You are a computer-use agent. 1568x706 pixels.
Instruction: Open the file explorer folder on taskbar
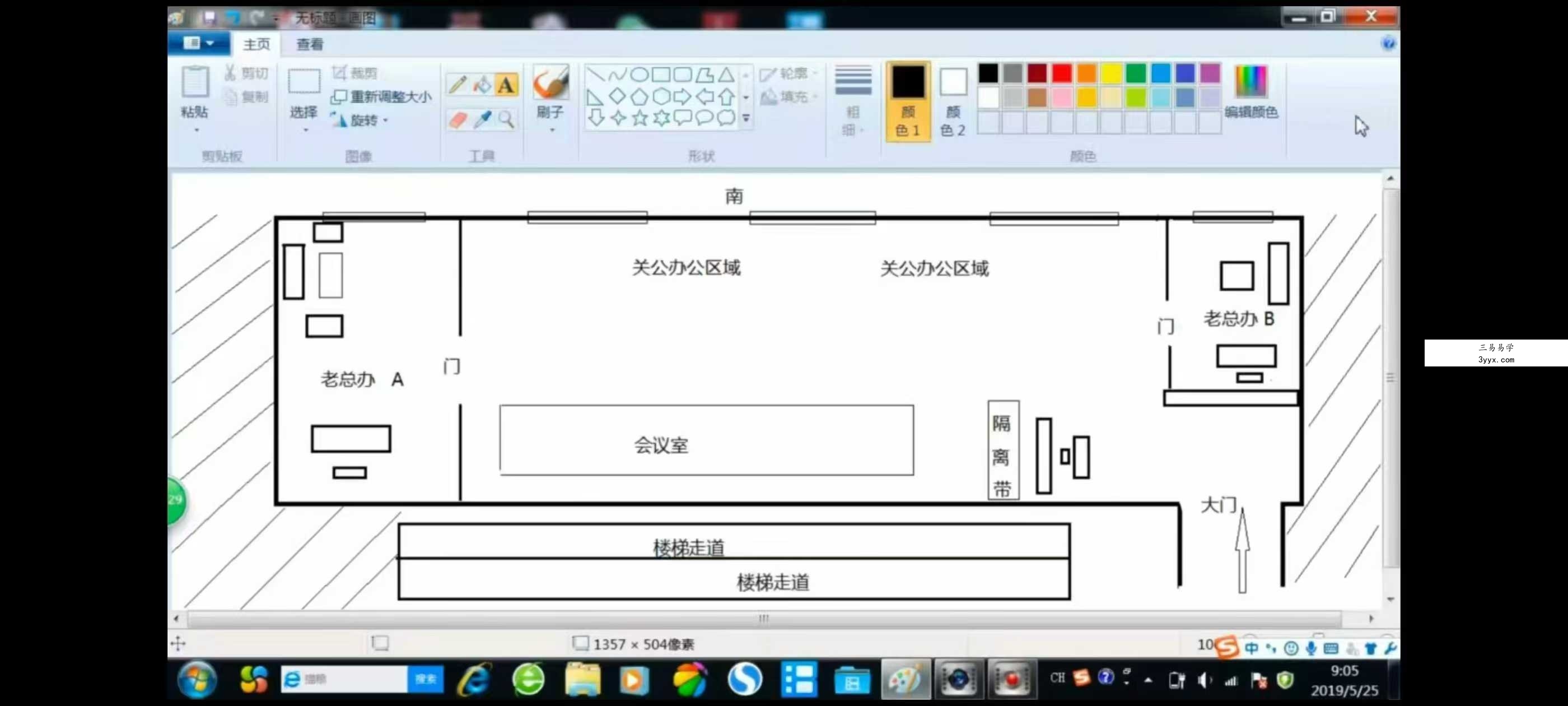tap(582, 679)
